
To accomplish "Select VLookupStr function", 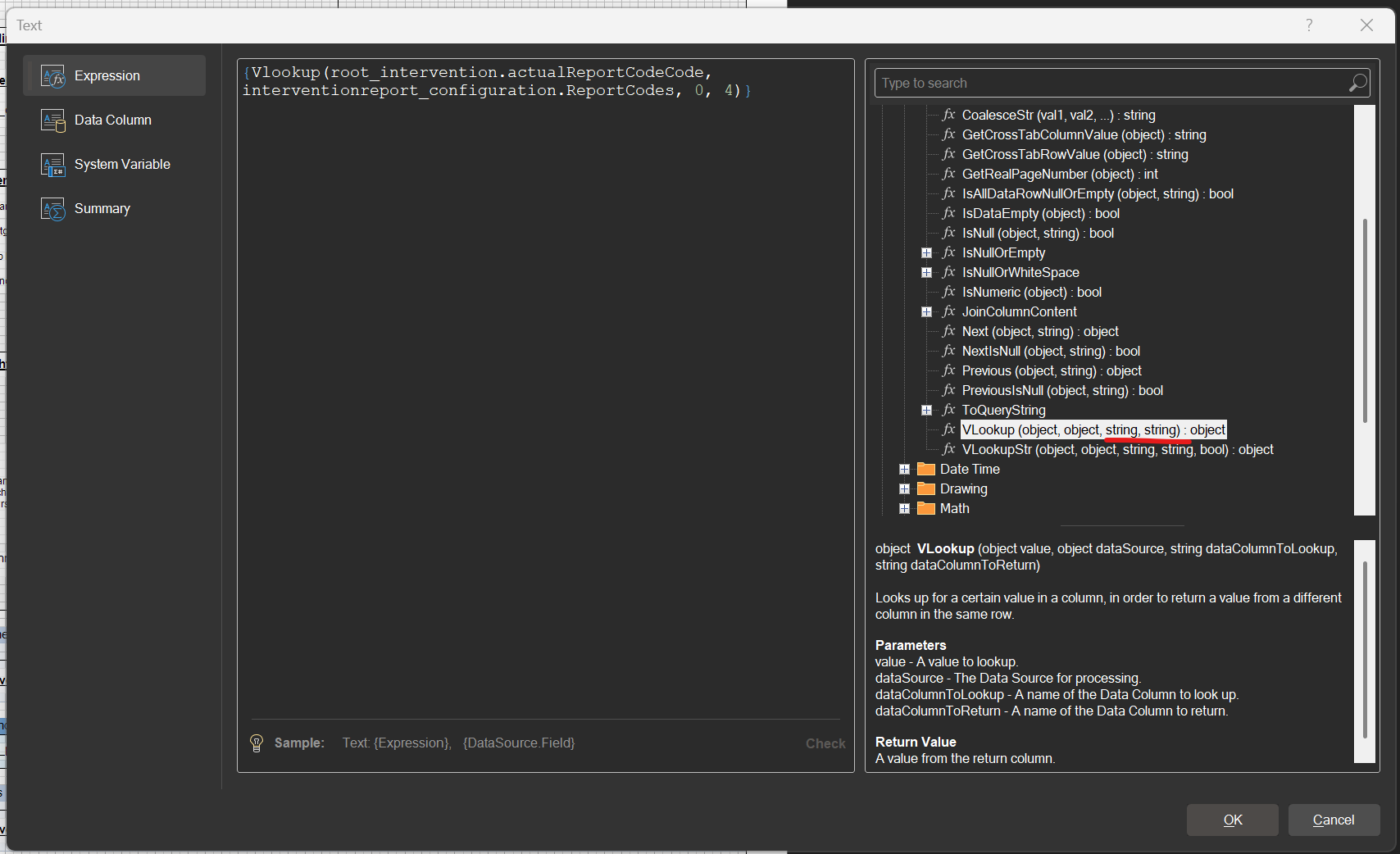I will (1117, 449).
